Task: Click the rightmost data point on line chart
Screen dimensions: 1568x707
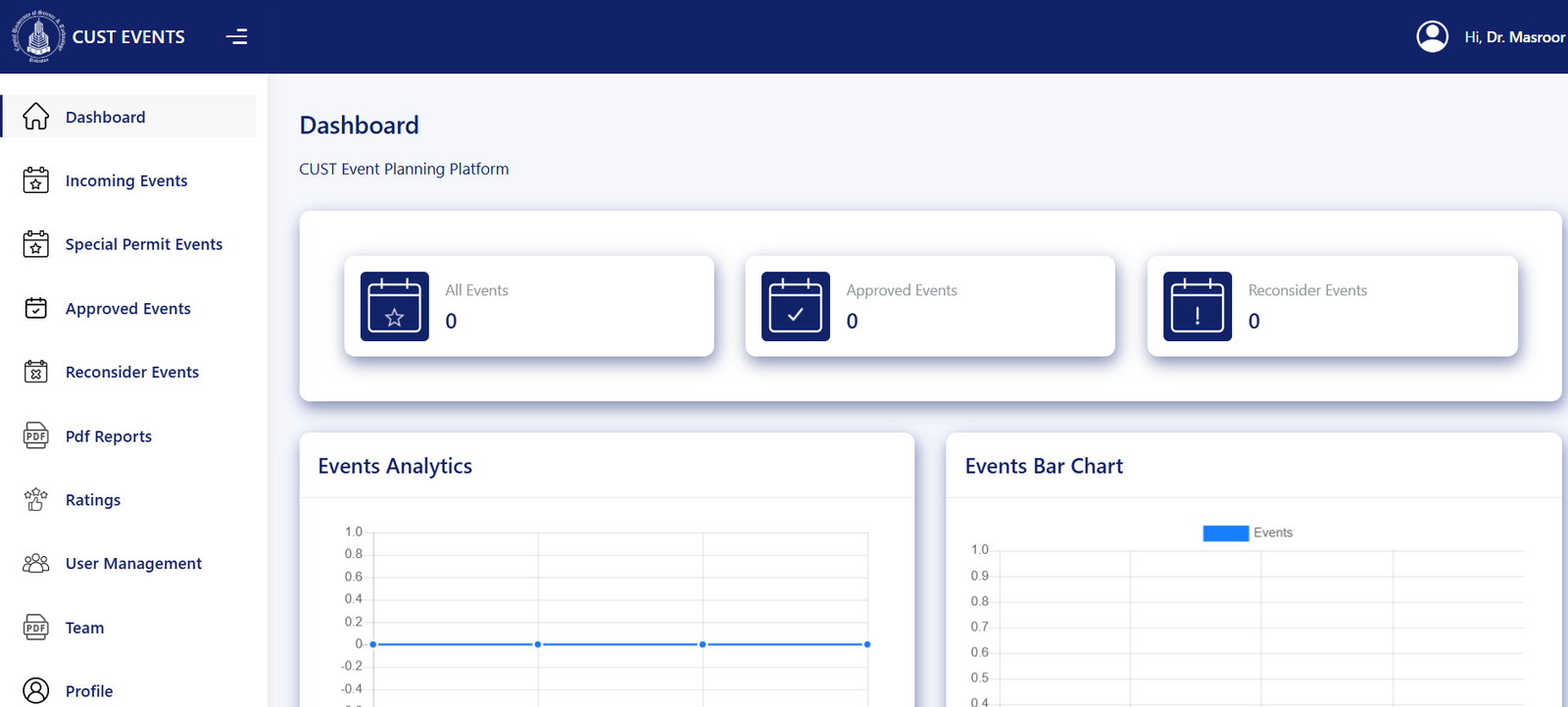Action: [867, 644]
